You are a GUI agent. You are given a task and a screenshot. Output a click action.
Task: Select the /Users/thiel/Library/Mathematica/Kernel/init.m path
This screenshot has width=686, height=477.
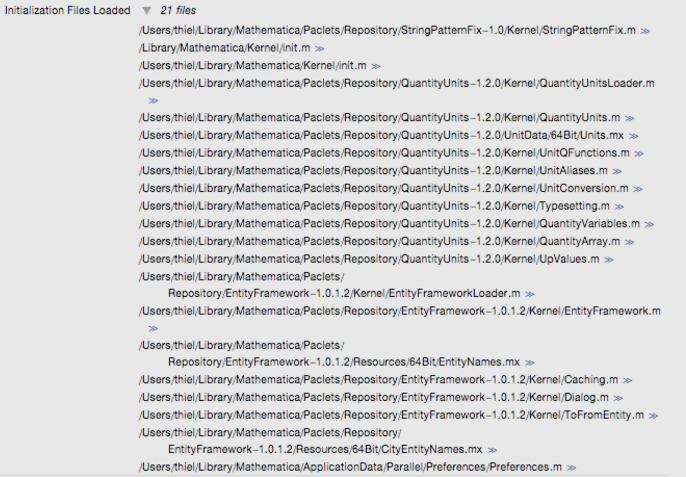click(x=253, y=66)
